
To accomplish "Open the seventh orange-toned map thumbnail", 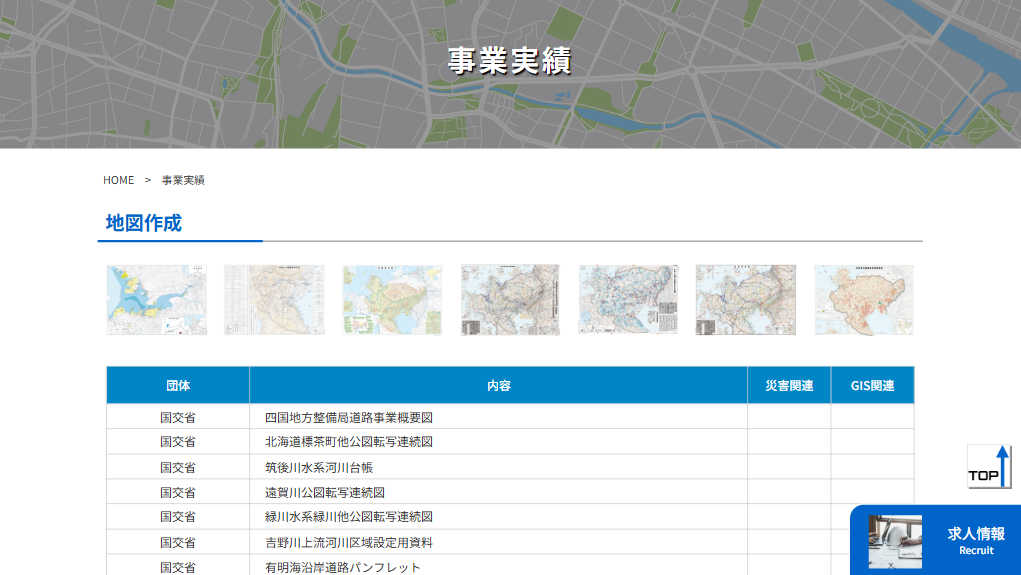I will click(x=864, y=300).
